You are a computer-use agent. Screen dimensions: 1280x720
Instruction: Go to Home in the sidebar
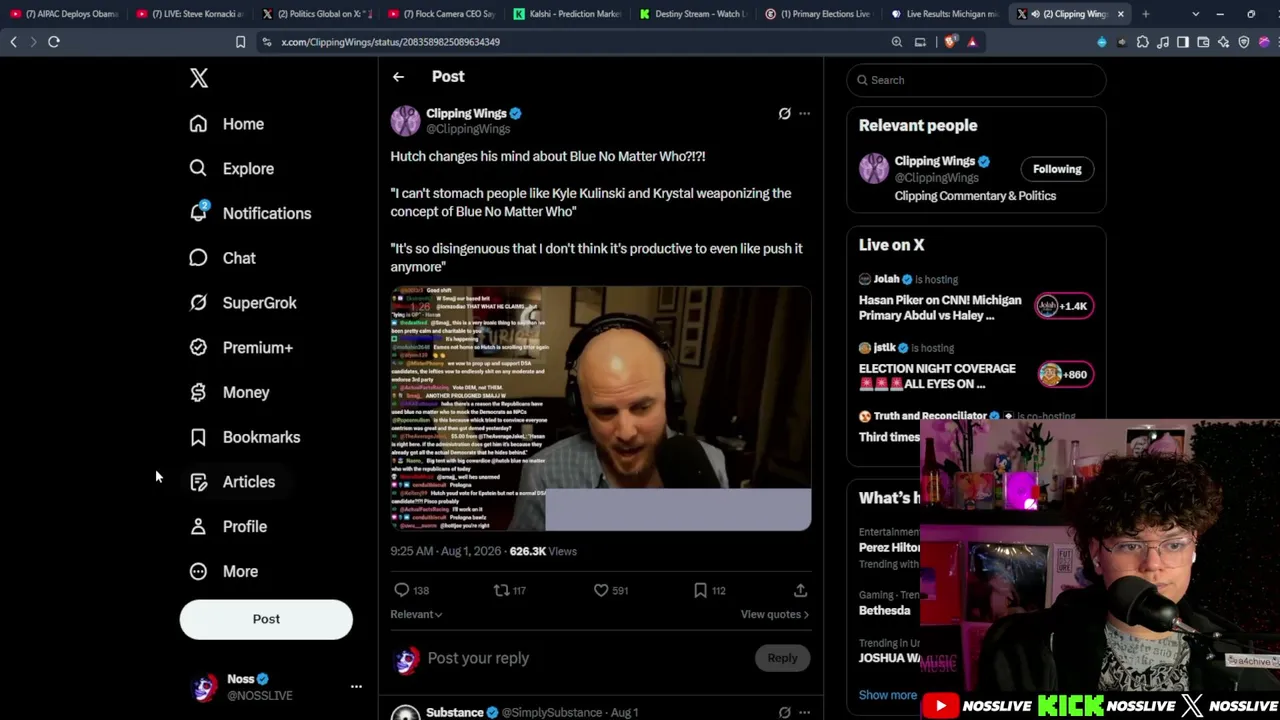(227, 124)
